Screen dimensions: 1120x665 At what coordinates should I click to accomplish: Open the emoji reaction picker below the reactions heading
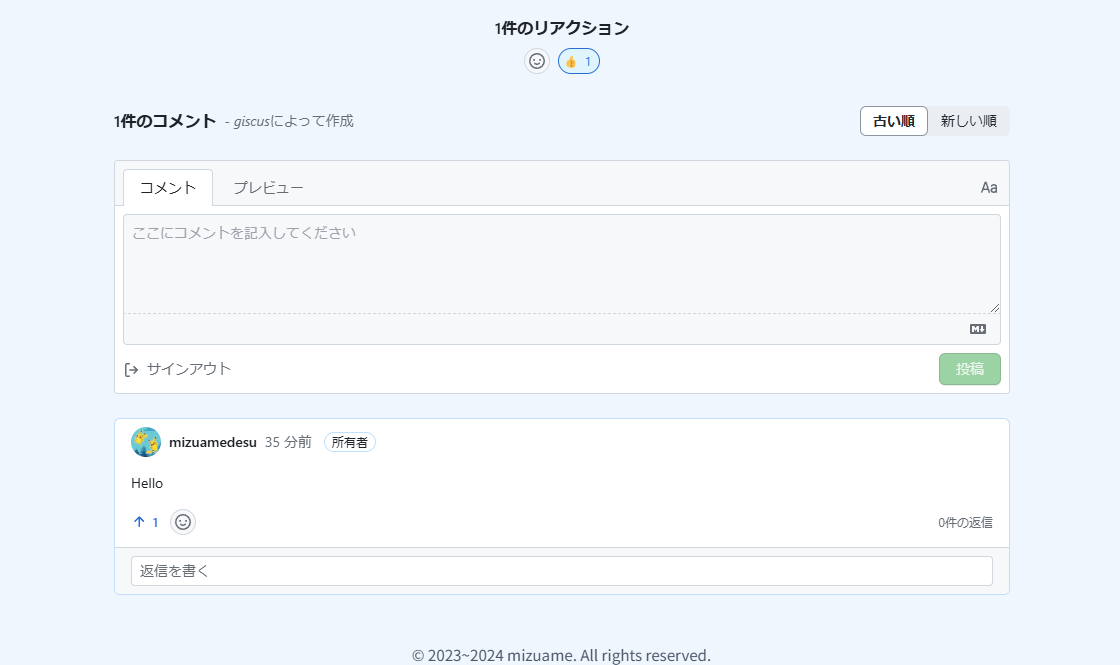537,61
